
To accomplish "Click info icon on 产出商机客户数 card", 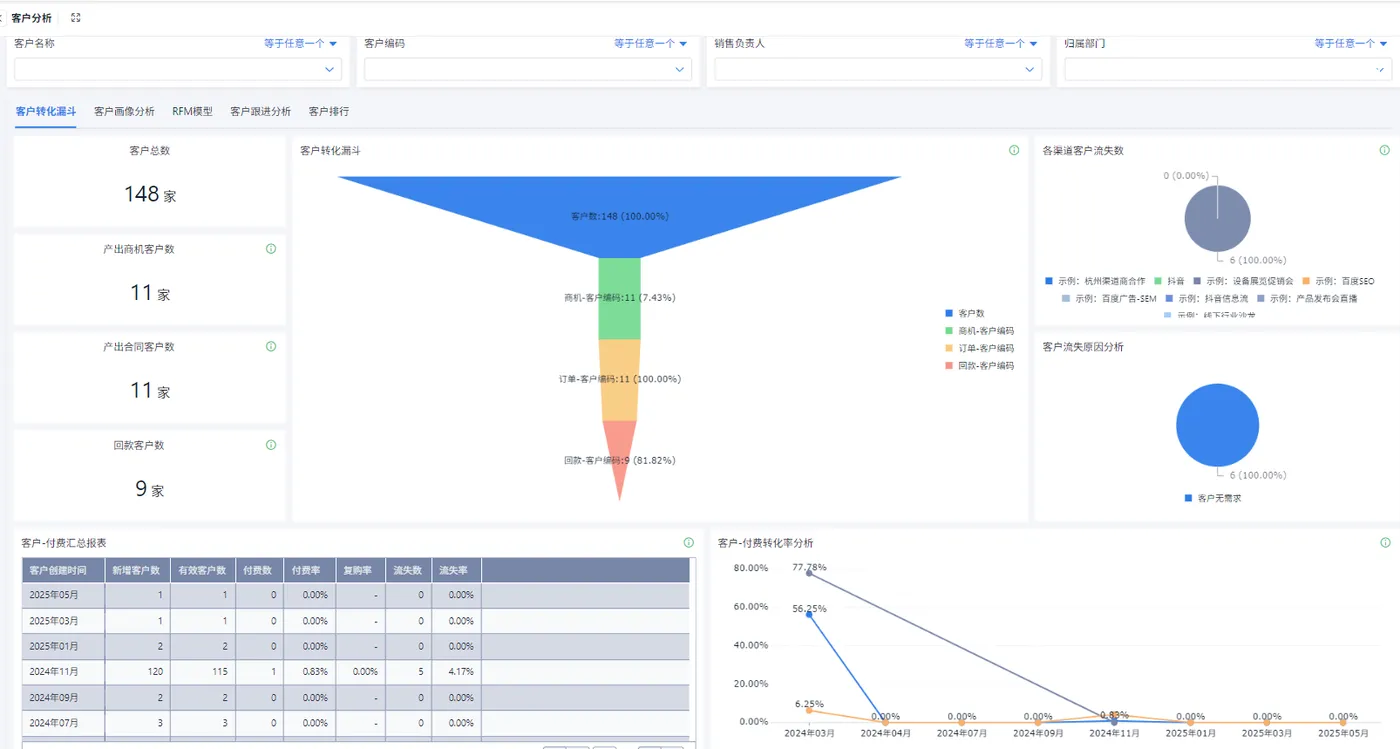I will [x=271, y=249].
